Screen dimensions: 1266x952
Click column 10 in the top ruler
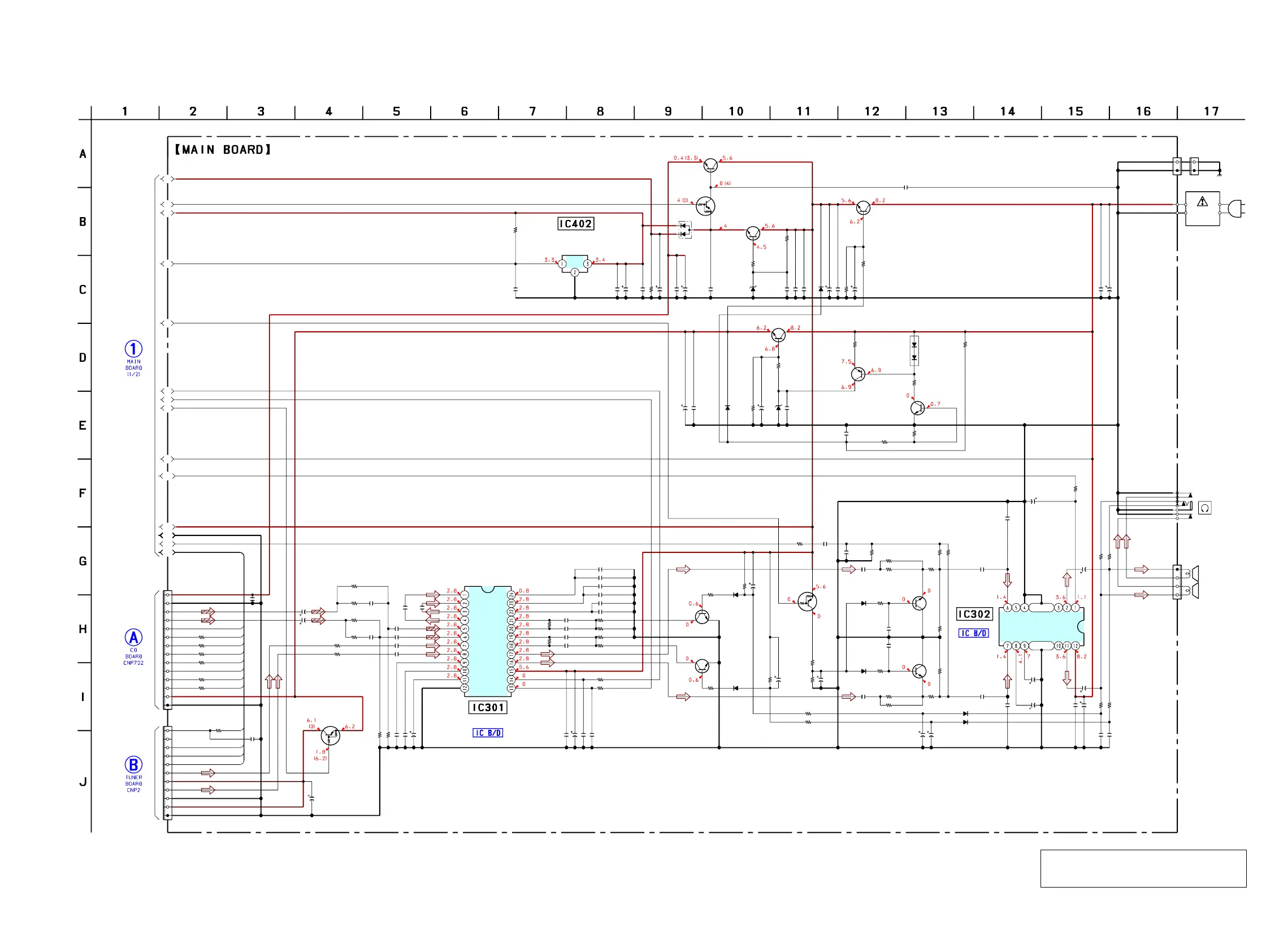click(x=735, y=111)
